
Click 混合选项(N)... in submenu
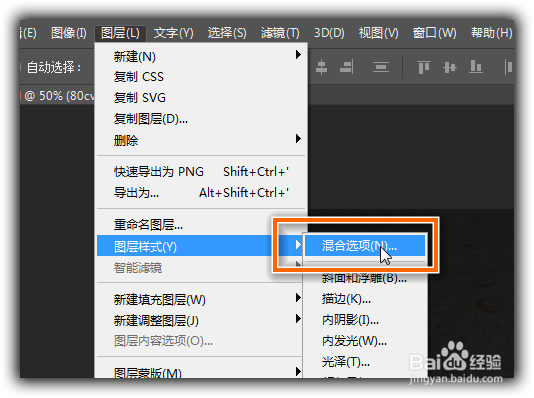click(x=365, y=245)
